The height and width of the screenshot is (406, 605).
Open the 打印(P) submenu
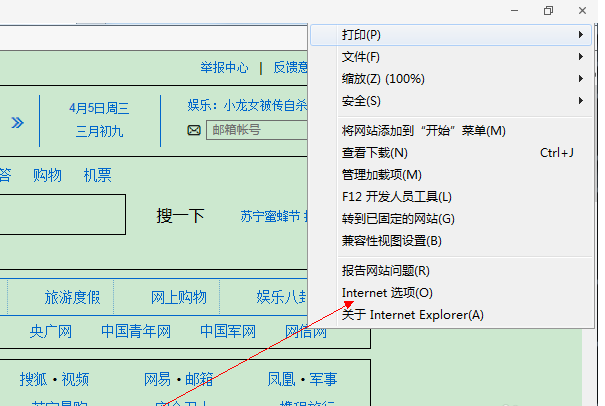tap(451, 35)
